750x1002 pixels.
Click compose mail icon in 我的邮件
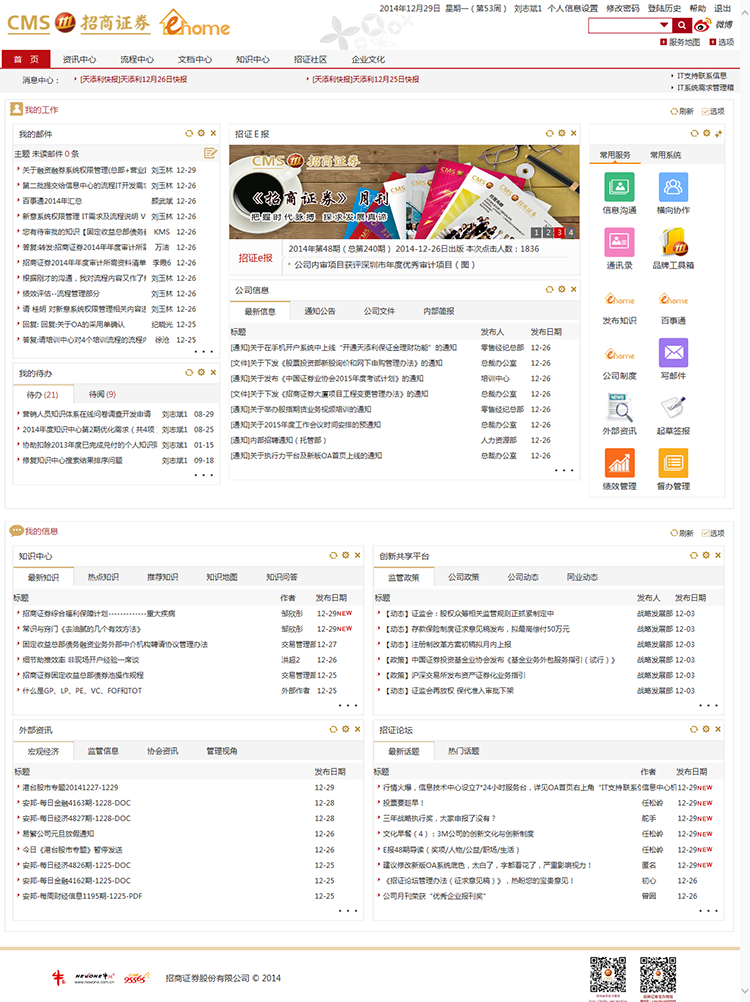point(210,153)
